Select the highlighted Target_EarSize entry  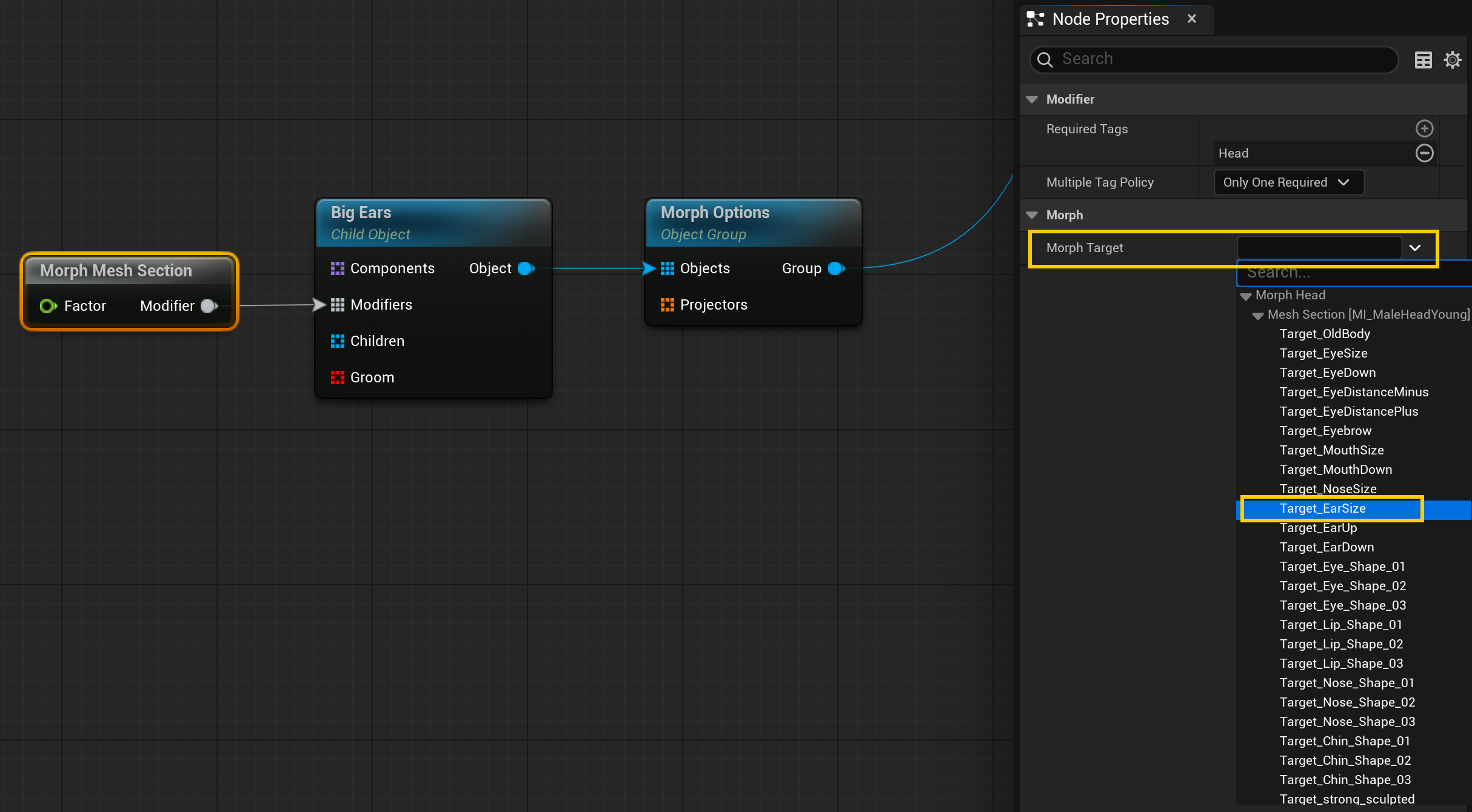click(x=1323, y=508)
